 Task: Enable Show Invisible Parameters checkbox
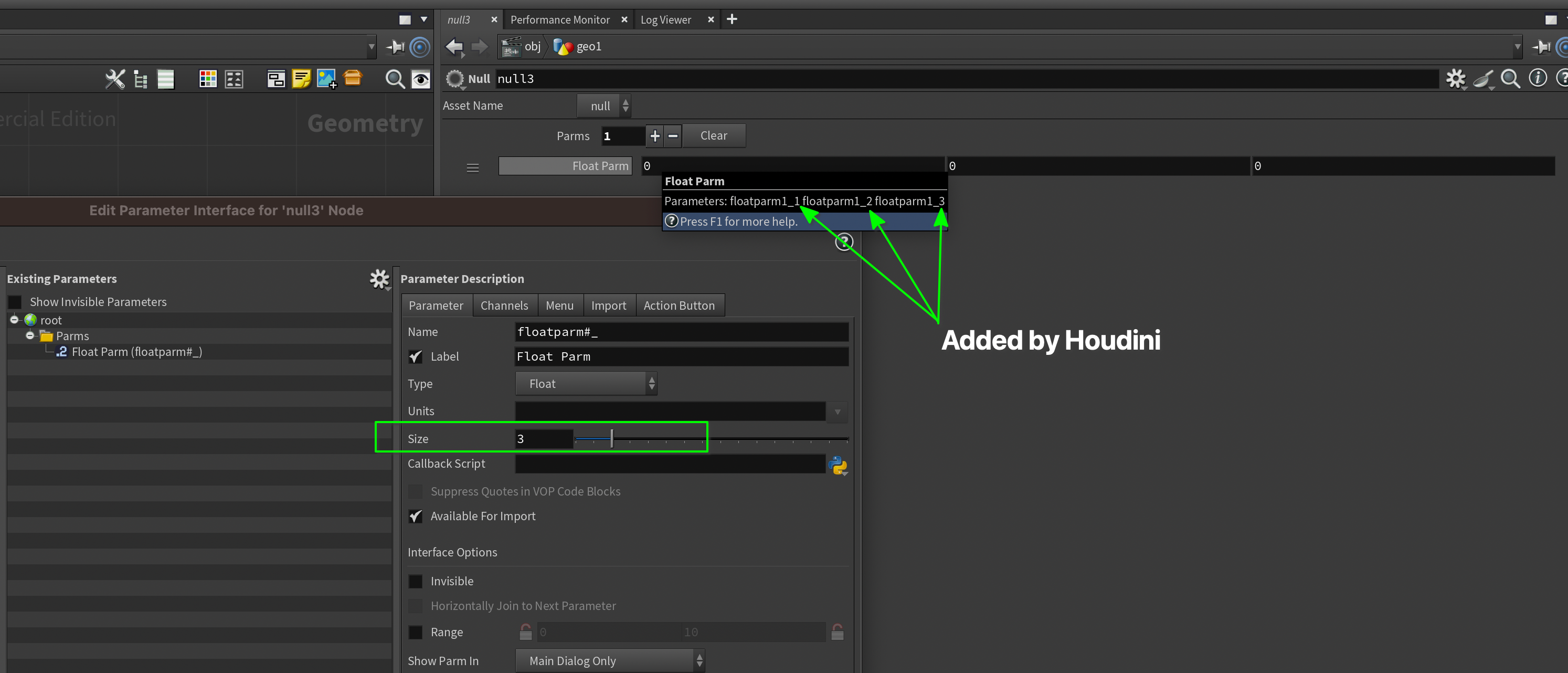click(x=15, y=302)
